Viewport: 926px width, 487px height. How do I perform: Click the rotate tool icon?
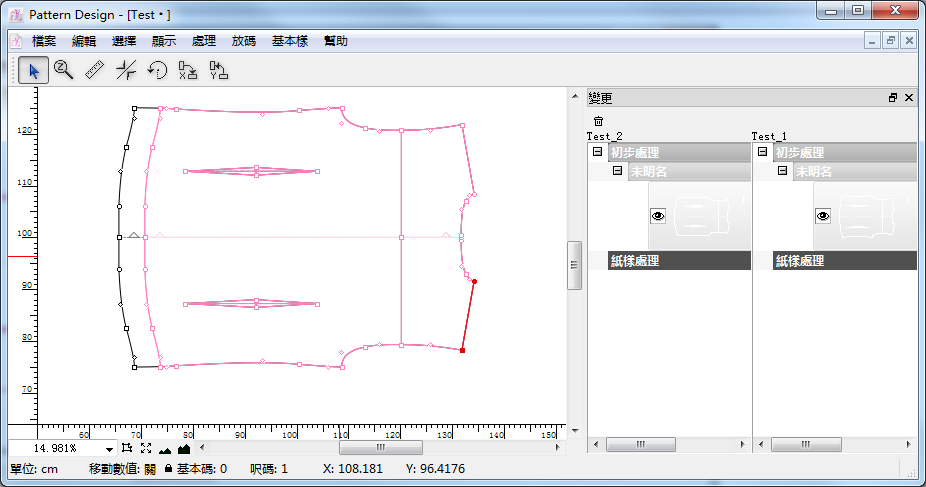pyautogui.click(x=157, y=70)
